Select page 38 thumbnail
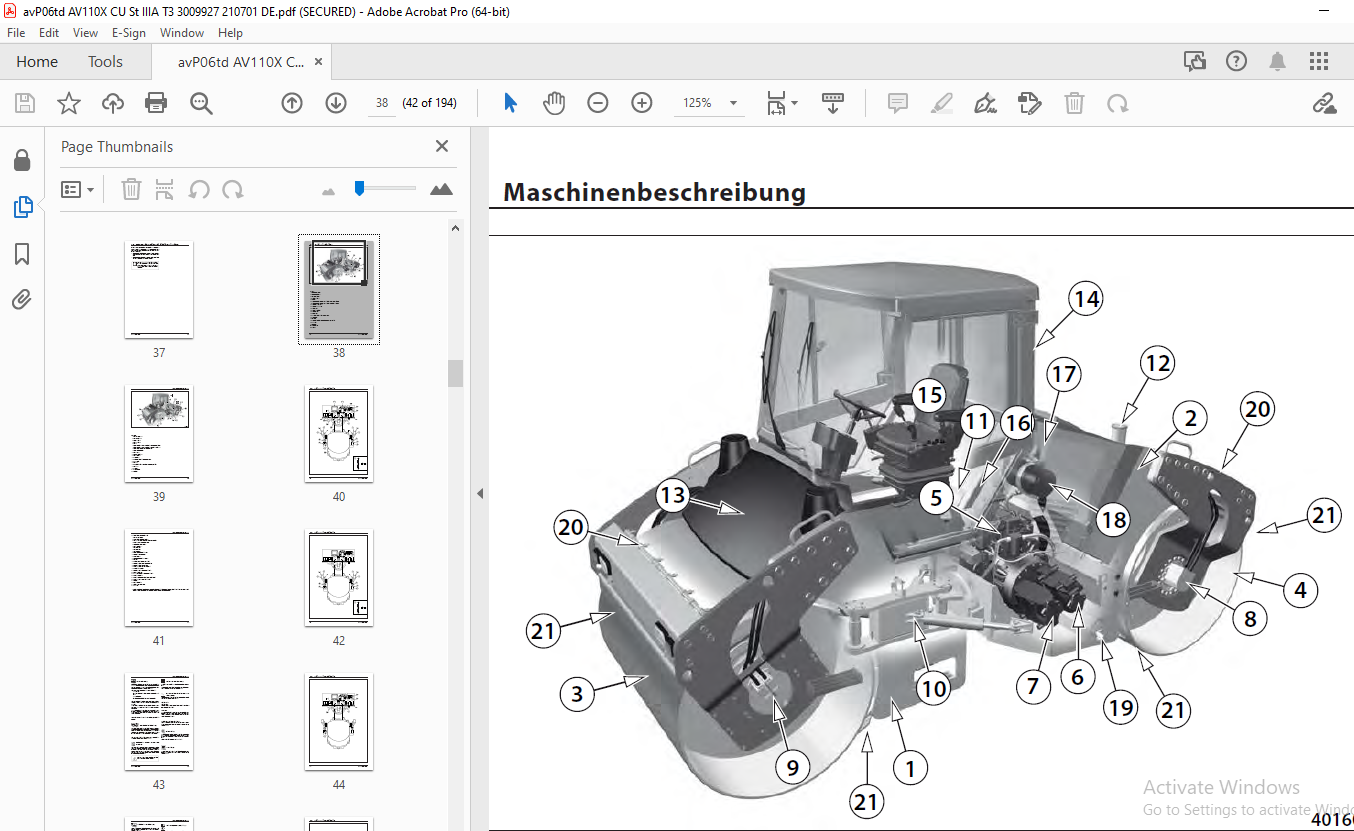This screenshot has width=1354, height=831. (339, 289)
